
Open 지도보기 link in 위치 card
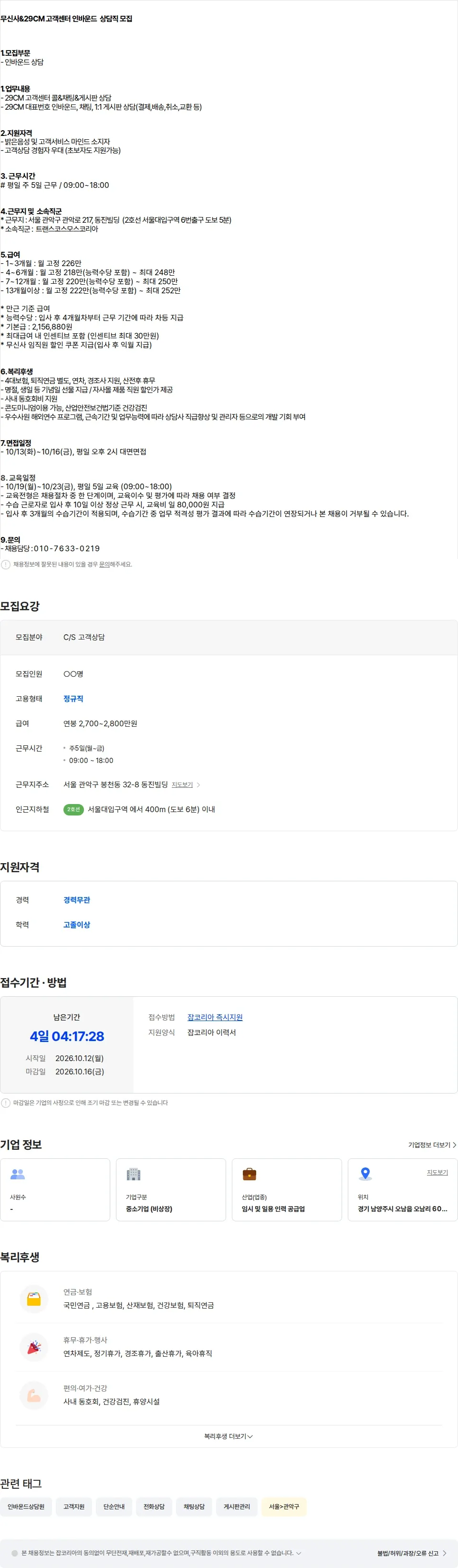click(x=437, y=1172)
